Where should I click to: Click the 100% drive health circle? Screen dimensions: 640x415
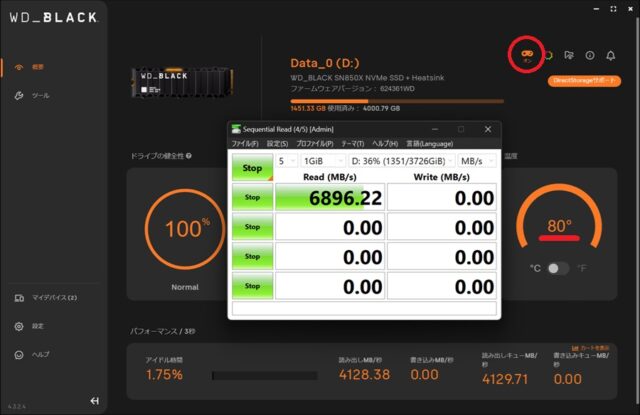[185, 229]
